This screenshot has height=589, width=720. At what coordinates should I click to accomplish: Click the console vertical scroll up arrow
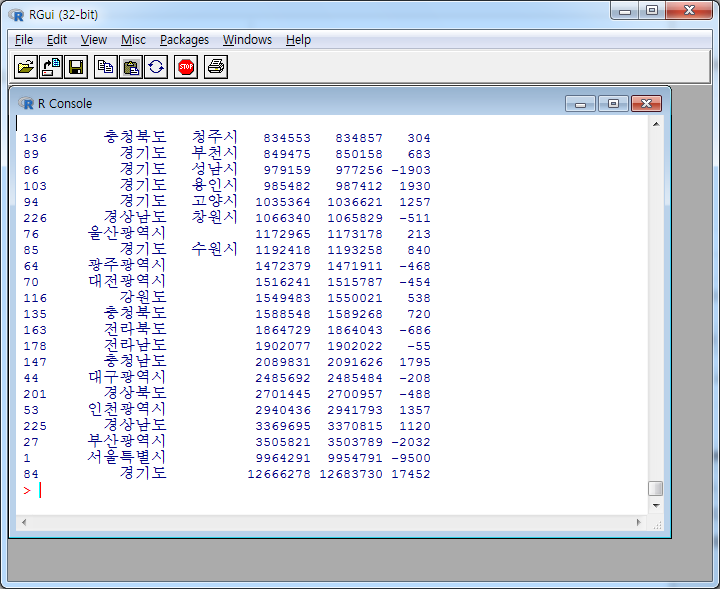click(656, 124)
